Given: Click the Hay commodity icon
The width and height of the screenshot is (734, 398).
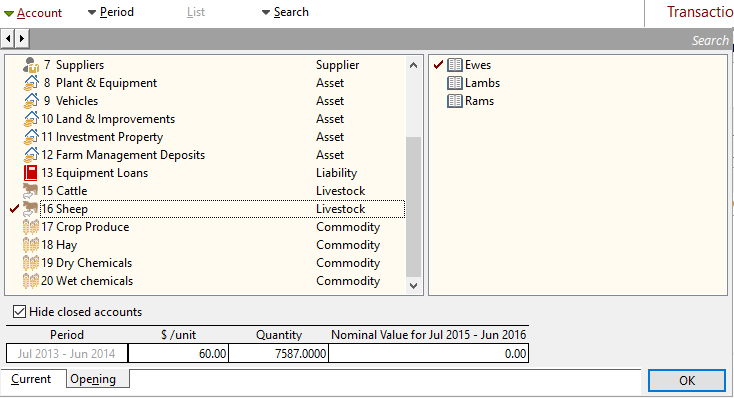Looking at the screenshot, I should coord(31,245).
